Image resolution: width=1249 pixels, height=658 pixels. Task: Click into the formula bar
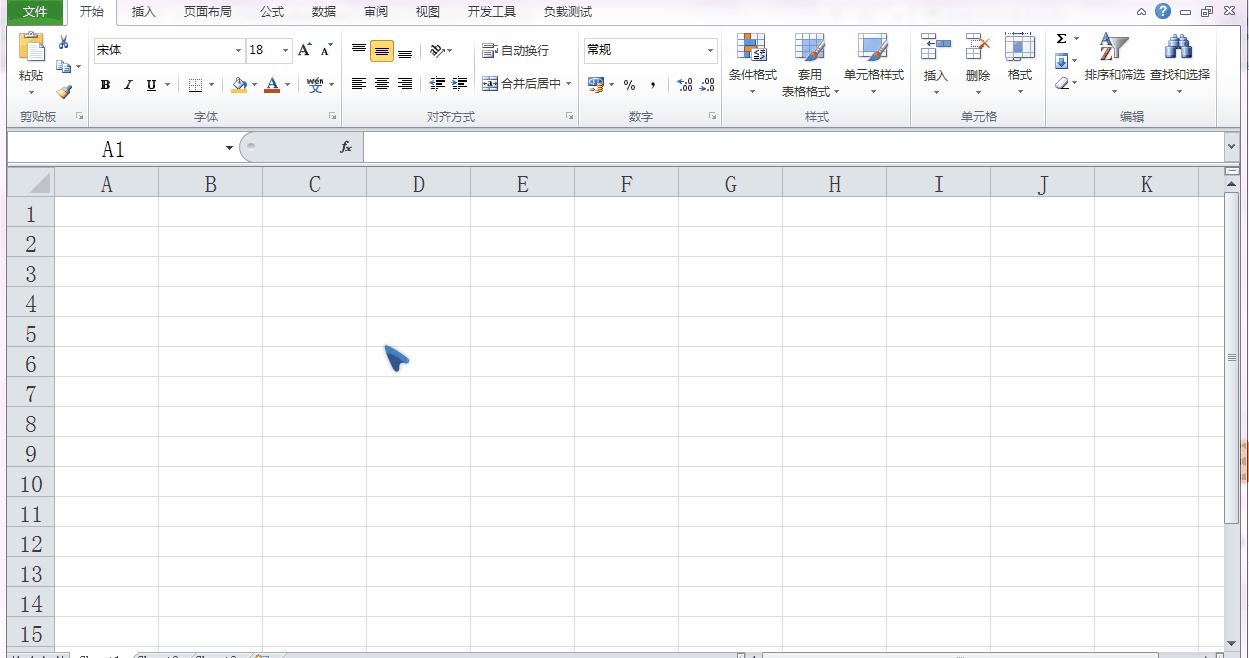[794, 147]
